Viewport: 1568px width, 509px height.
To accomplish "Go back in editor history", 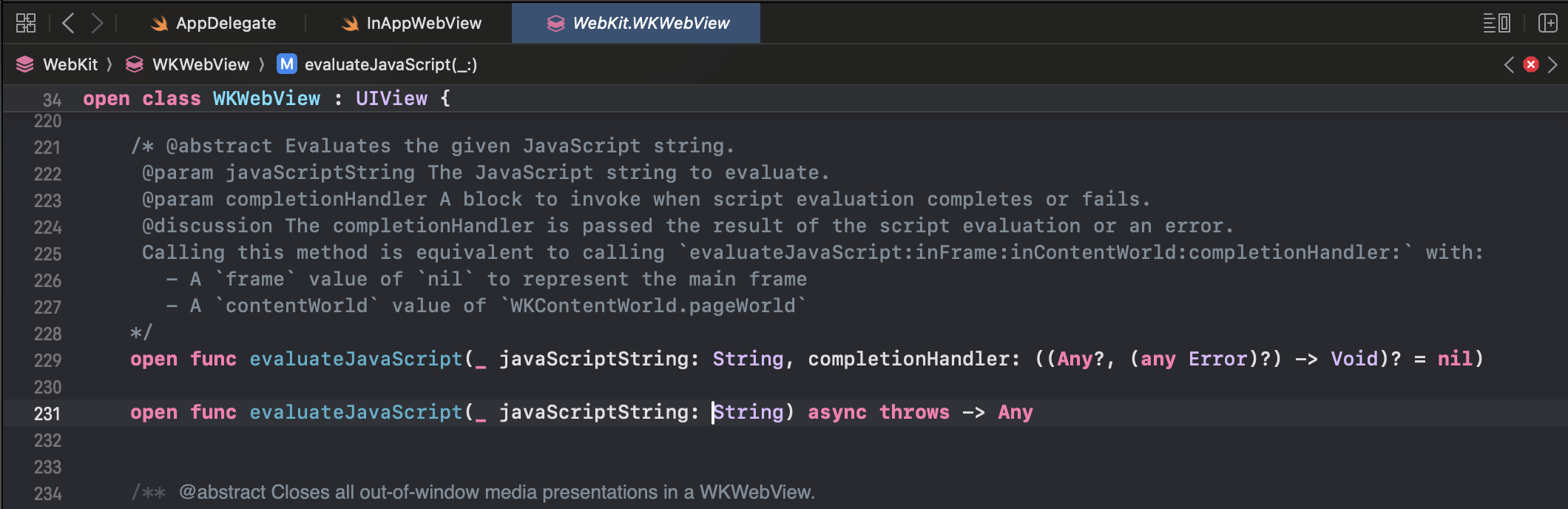I will 68,23.
